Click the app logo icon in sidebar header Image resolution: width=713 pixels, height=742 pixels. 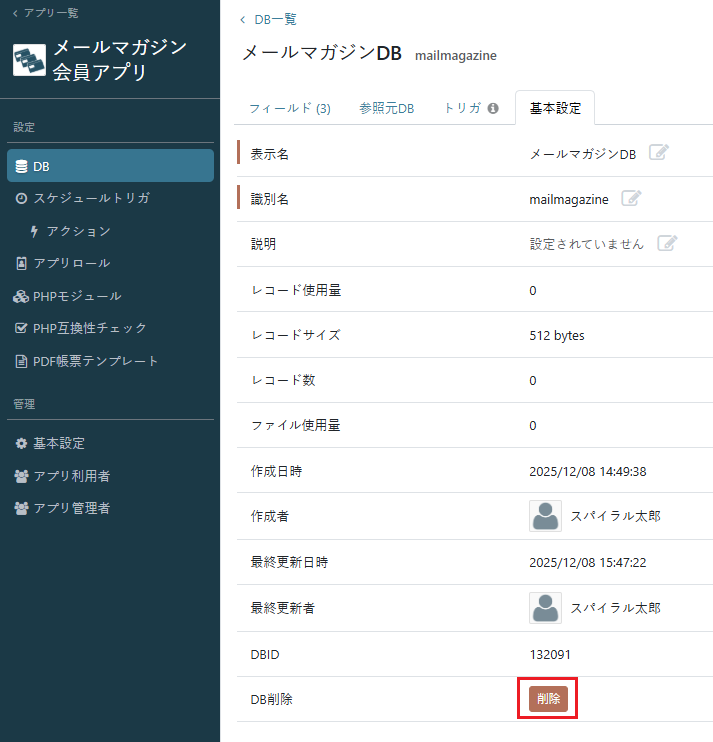(x=29, y=59)
